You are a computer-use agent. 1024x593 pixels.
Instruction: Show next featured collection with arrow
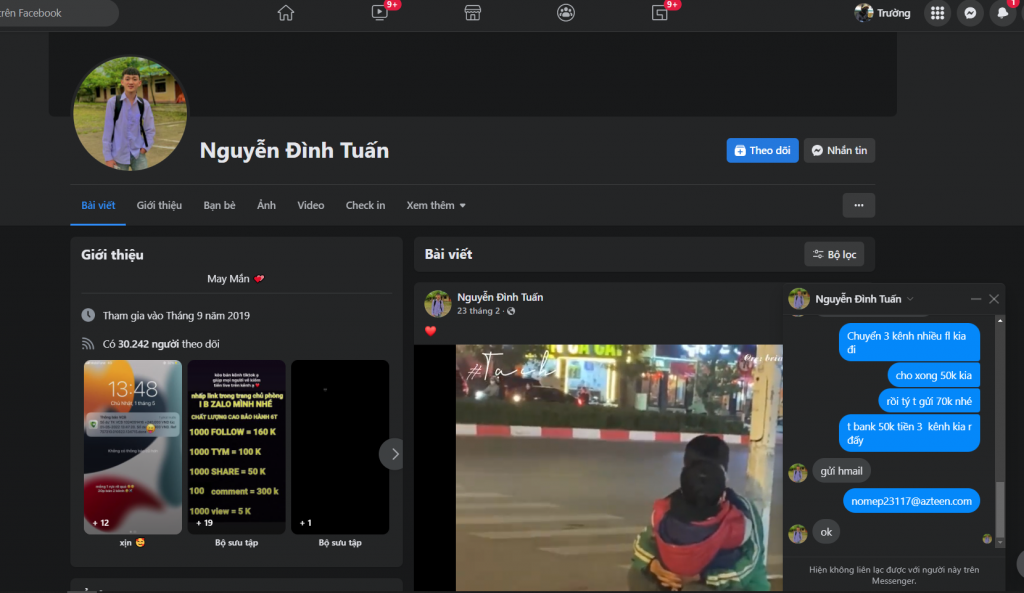[x=394, y=454]
